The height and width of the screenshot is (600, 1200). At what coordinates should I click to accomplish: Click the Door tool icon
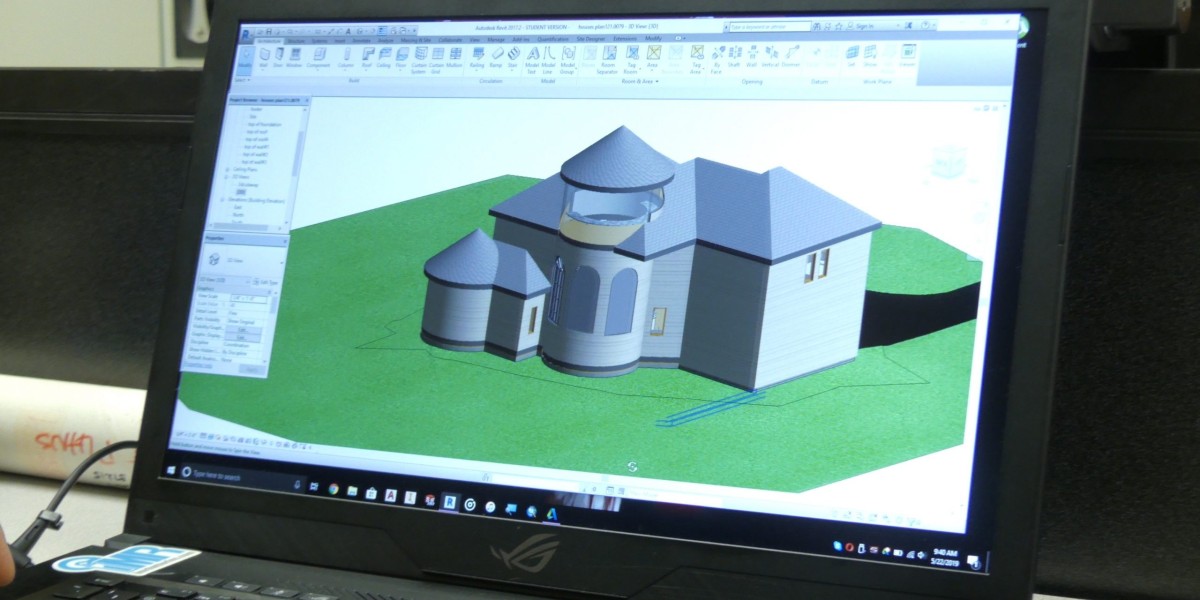(x=279, y=57)
